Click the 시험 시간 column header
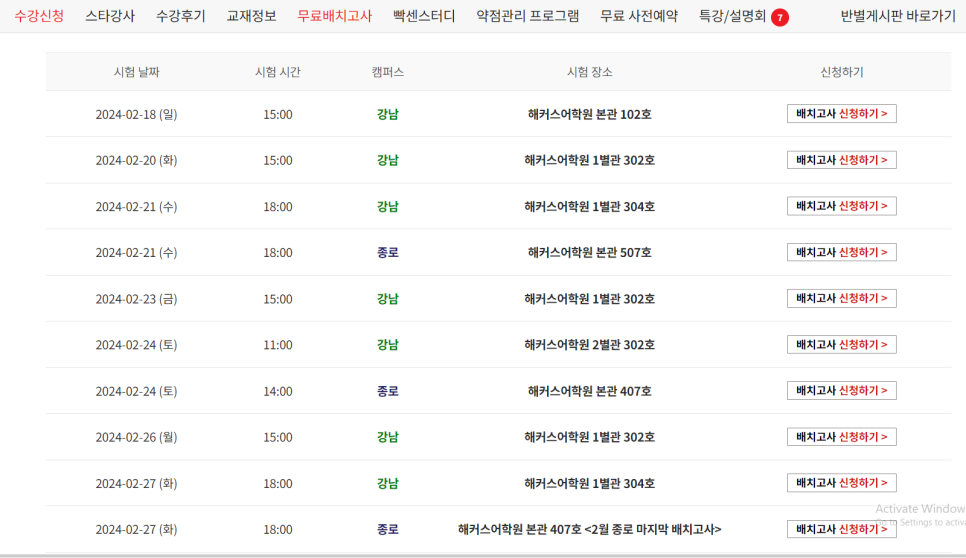 coord(278,72)
